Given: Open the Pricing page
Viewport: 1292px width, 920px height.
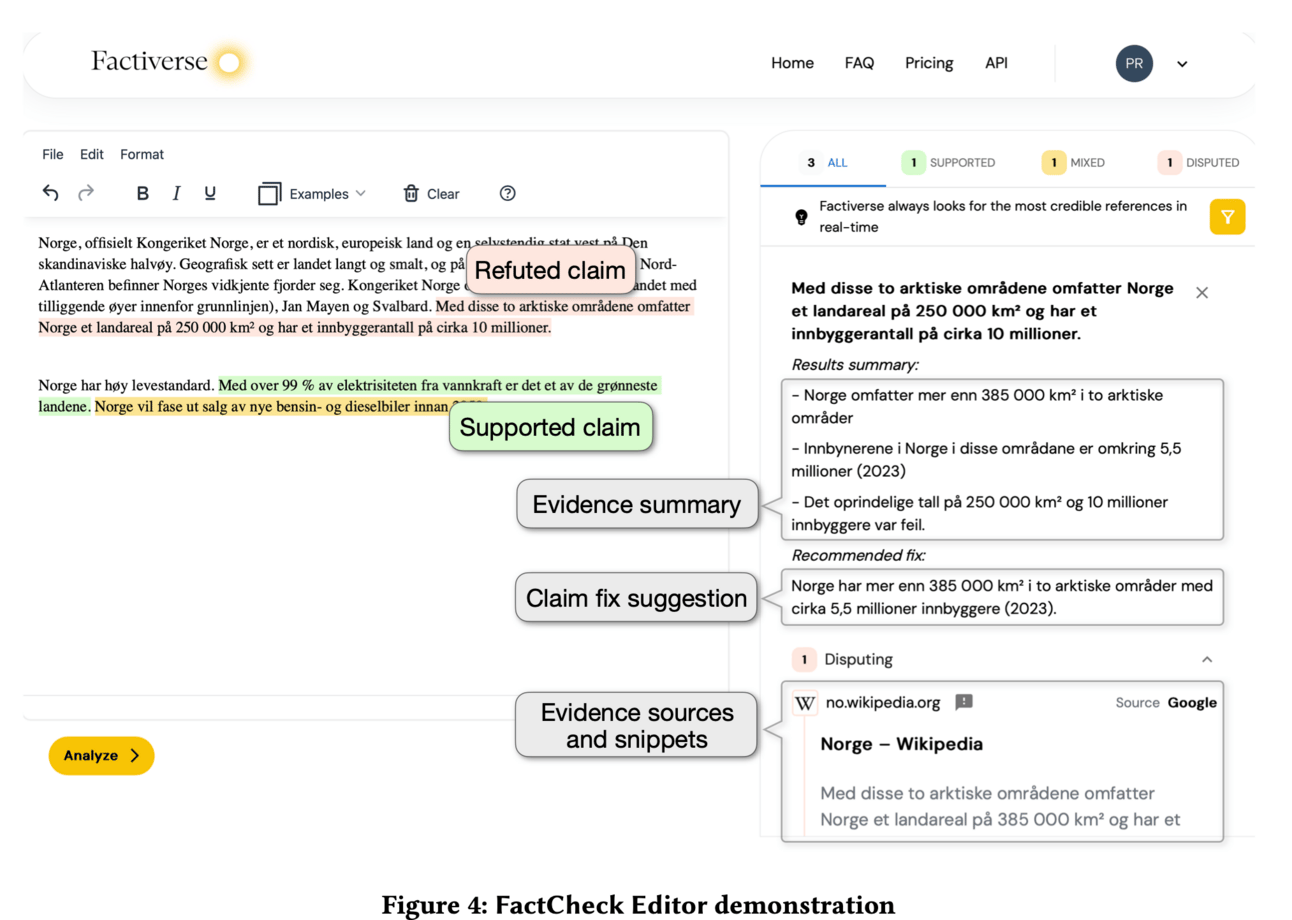Looking at the screenshot, I should pos(929,63).
